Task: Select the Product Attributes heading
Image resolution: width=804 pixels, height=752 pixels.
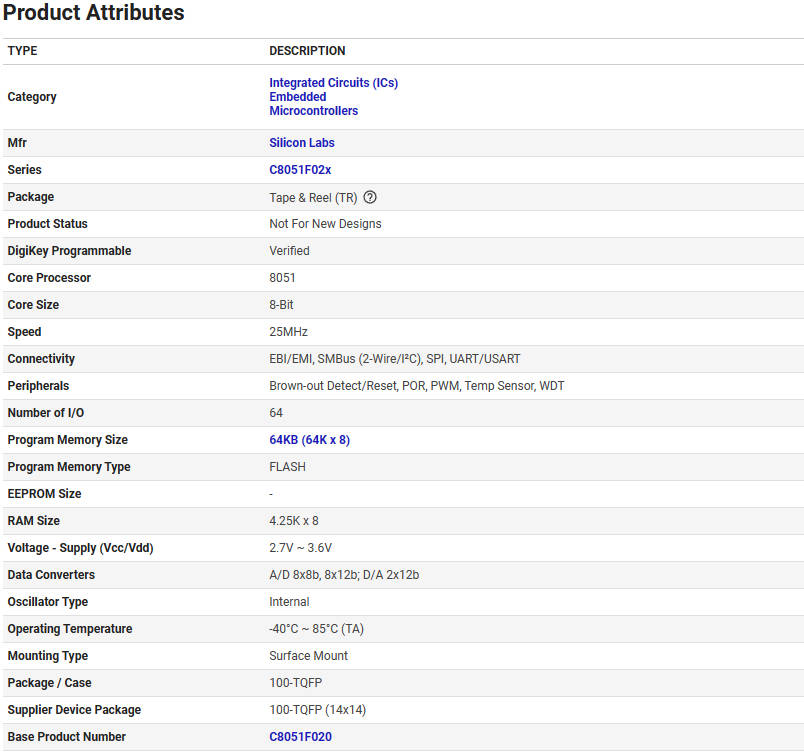Action: pos(93,13)
